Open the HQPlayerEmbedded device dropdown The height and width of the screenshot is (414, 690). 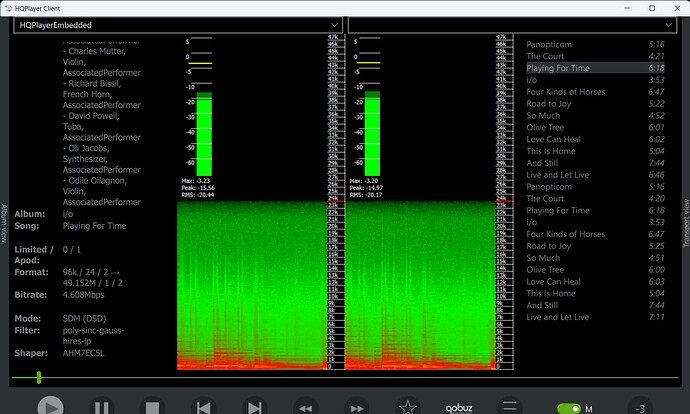point(178,25)
